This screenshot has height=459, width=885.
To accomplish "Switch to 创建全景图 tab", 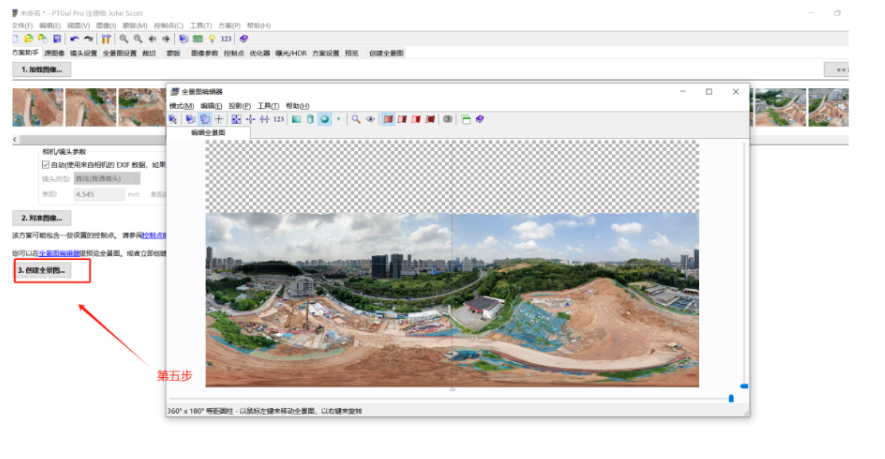I will coord(387,53).
